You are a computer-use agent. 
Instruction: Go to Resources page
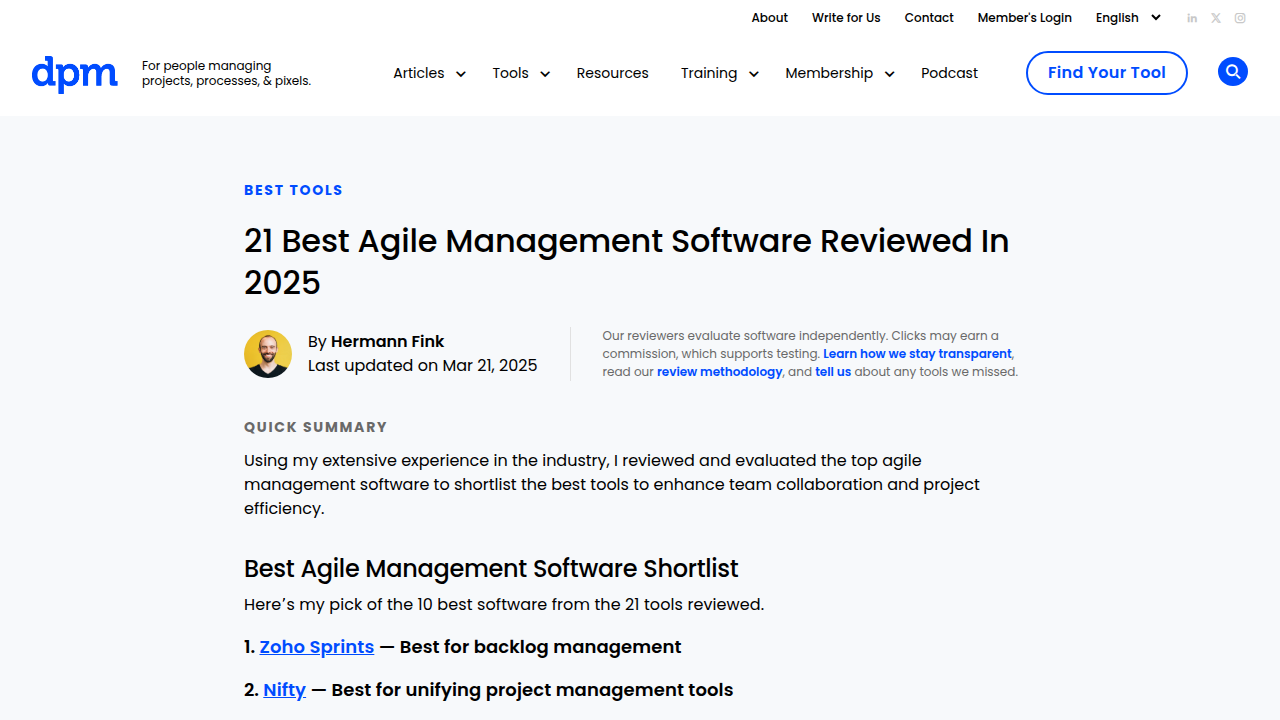coord(612,73)
